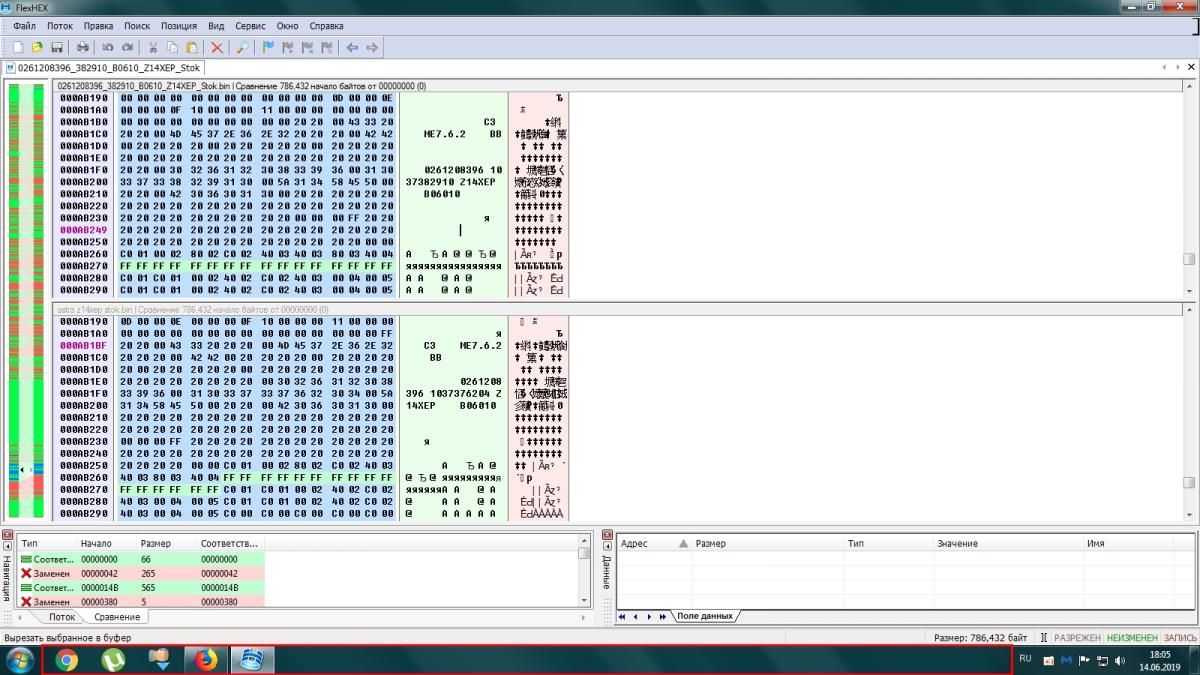Toggle a bookmark with the blue flag icon
The width and height of the screenshot is (1200, 675).
(268, 47)
